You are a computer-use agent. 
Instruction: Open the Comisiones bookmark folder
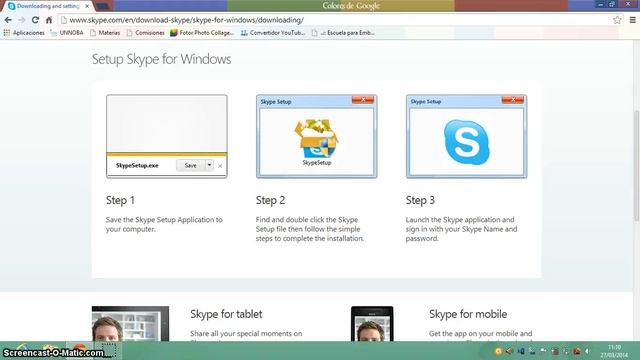tap(145, 33)
